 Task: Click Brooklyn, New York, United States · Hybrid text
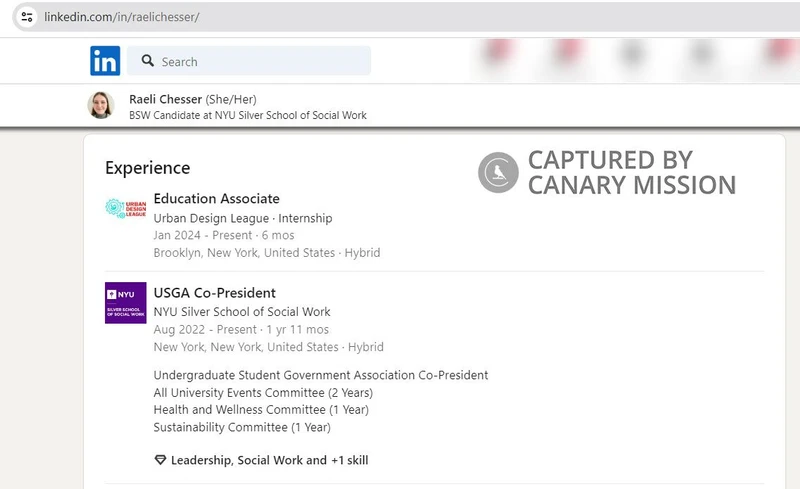point(267,253)
